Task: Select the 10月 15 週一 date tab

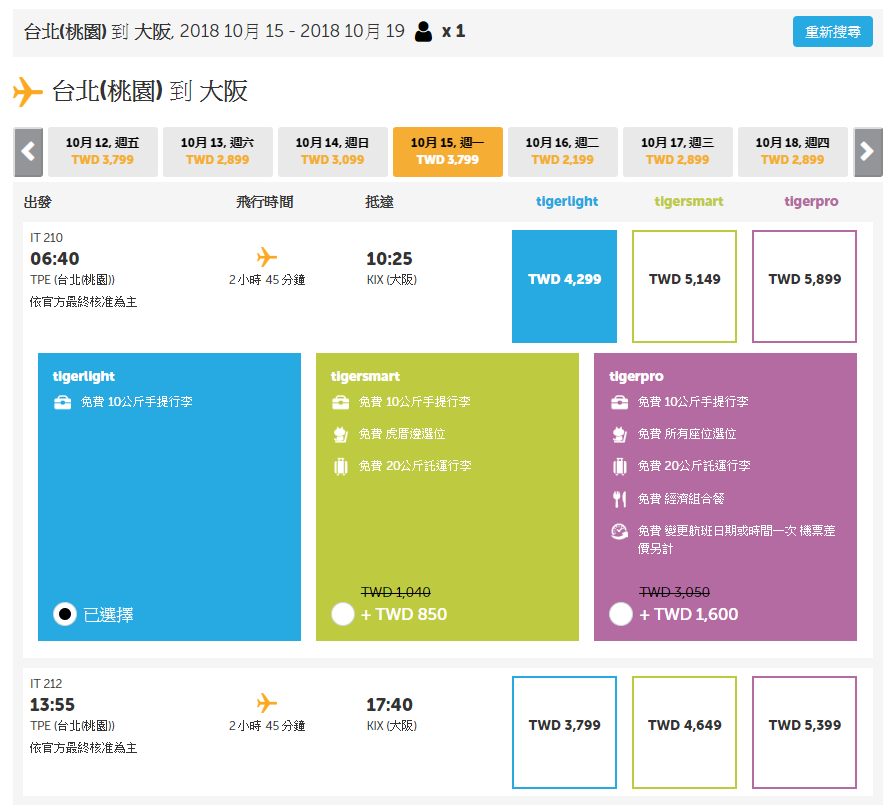Action: pos(448,152)
